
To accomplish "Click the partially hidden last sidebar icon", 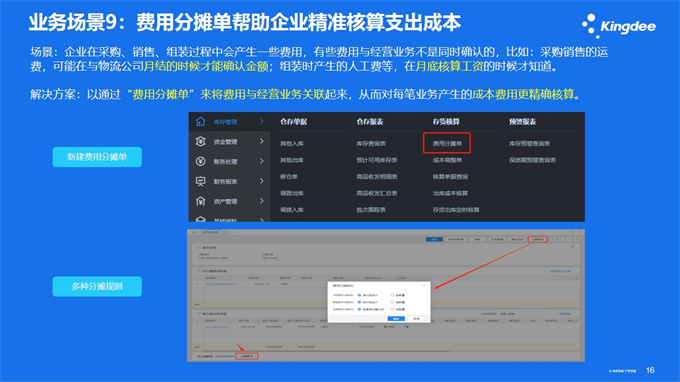I will [200, 219].
